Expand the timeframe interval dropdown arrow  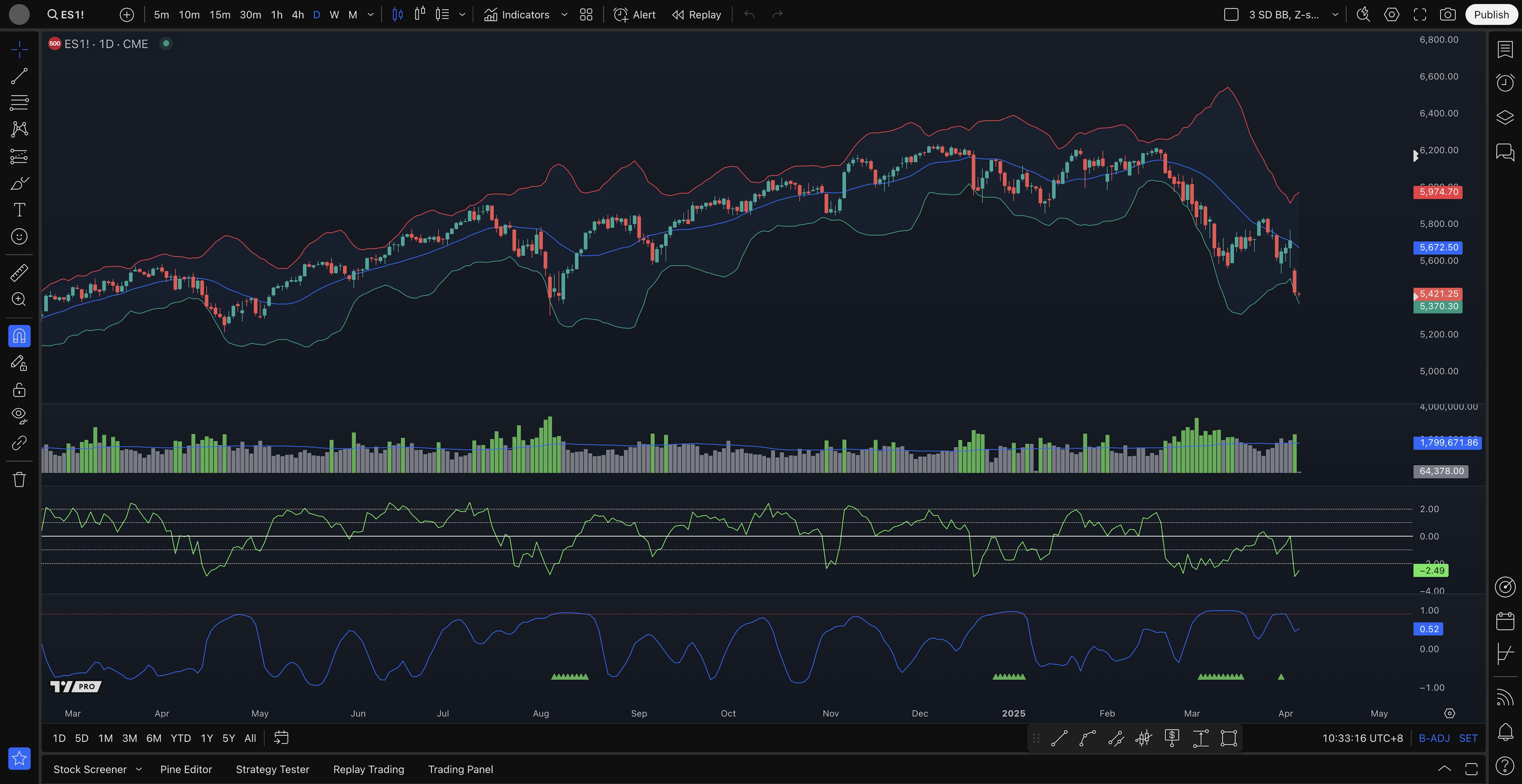(x=371, y=15)
